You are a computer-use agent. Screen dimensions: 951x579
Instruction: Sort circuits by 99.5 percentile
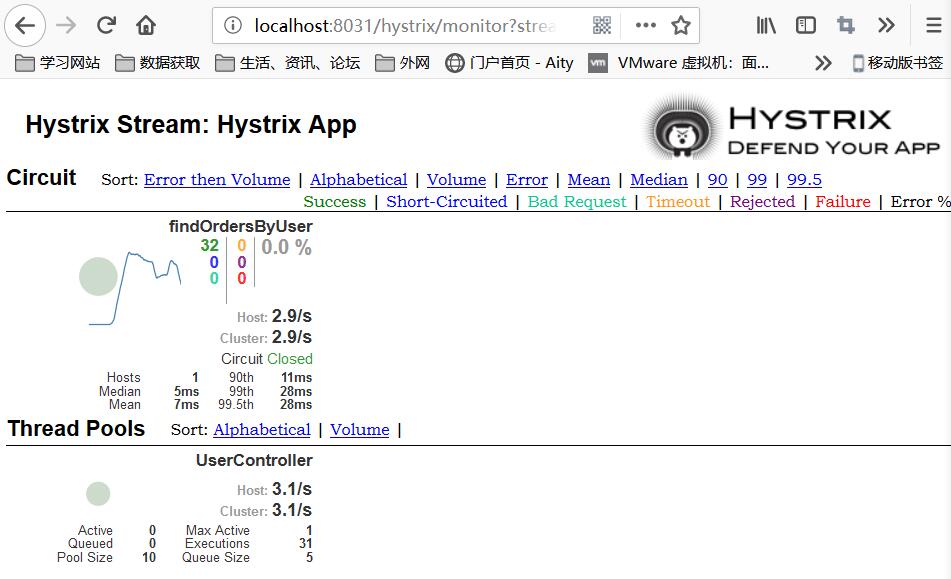tap(804, 180)
